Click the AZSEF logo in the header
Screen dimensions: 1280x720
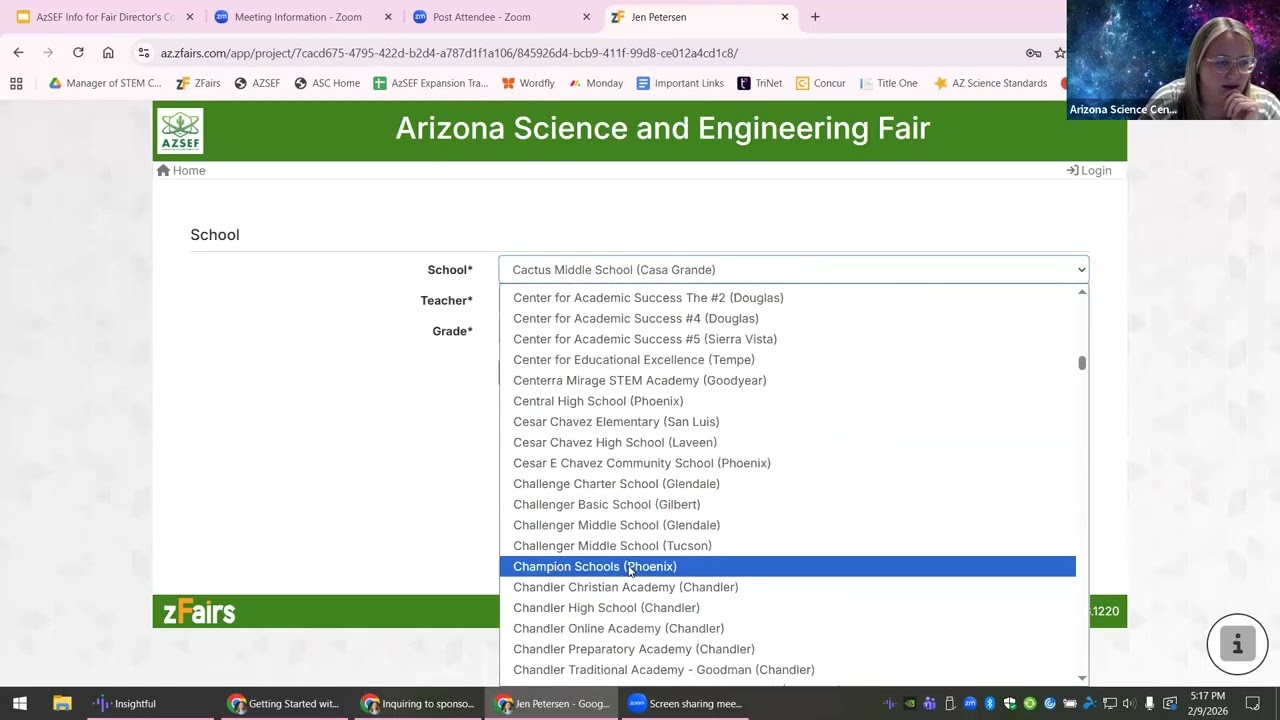180,131
